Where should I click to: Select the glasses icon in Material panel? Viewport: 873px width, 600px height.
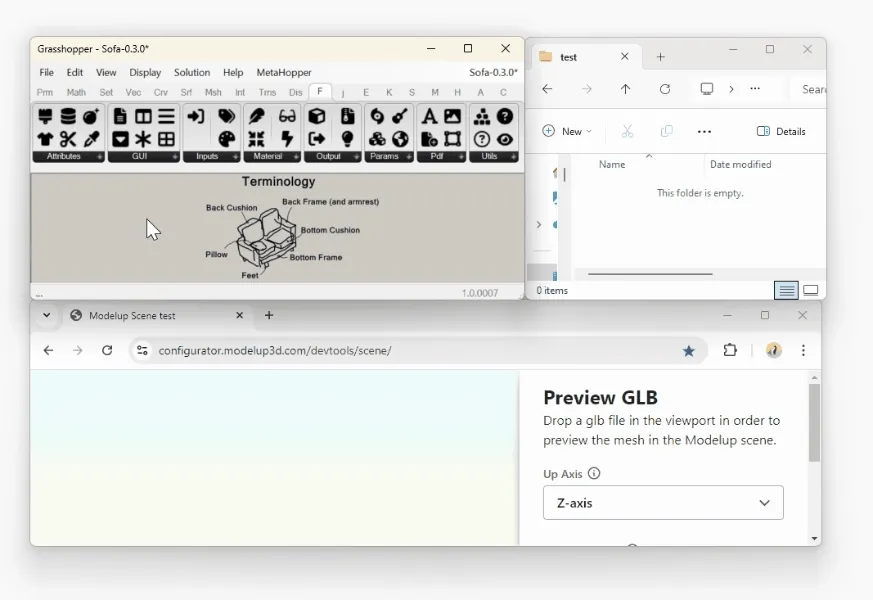(x=287, y=116)
